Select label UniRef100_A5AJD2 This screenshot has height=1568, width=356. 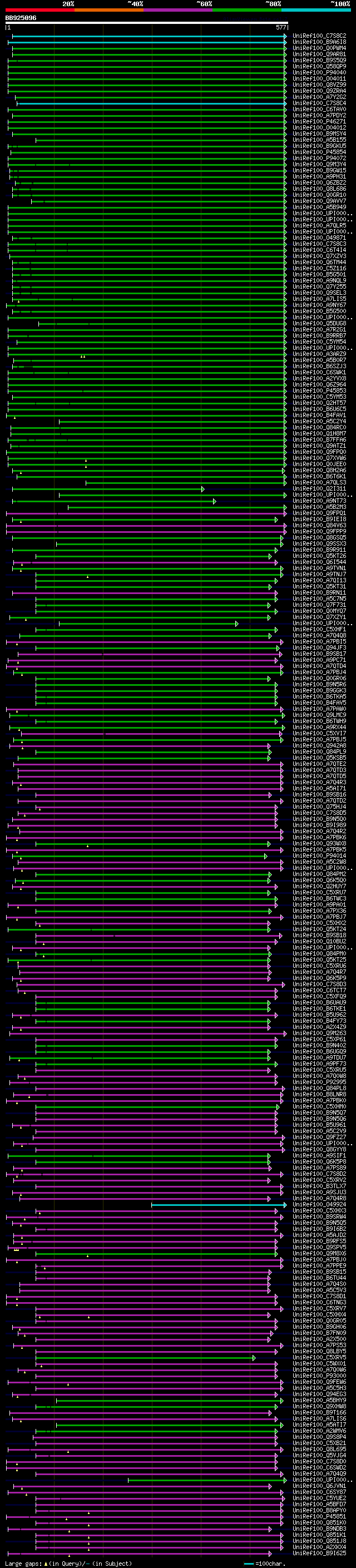click(319, 1235)
